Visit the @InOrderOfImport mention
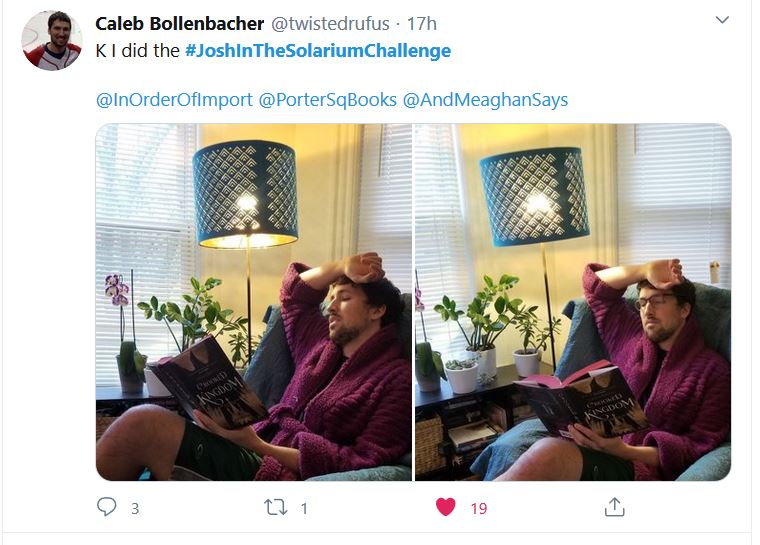 tap(174, 100)
